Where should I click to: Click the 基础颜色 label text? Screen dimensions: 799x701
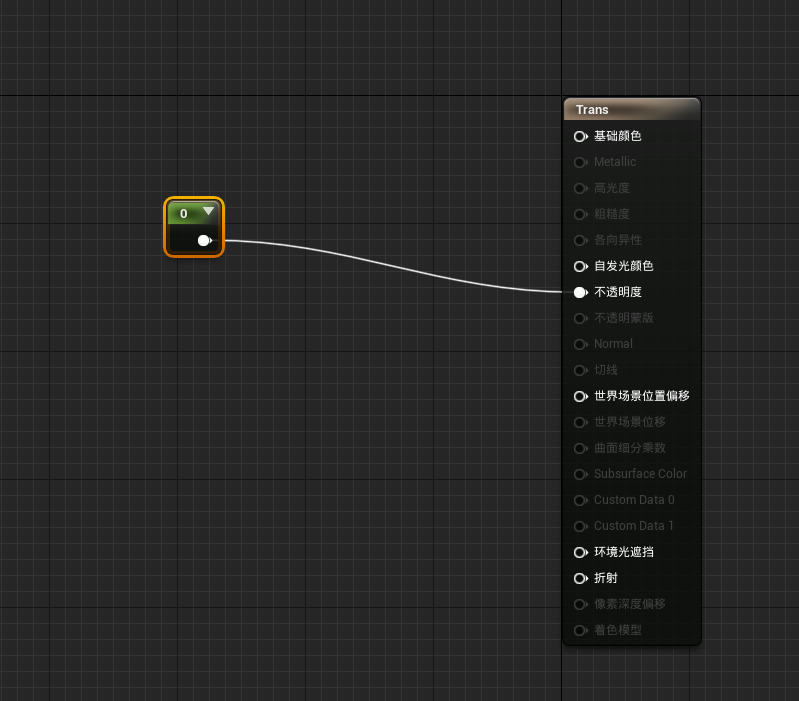coord(618,136)
